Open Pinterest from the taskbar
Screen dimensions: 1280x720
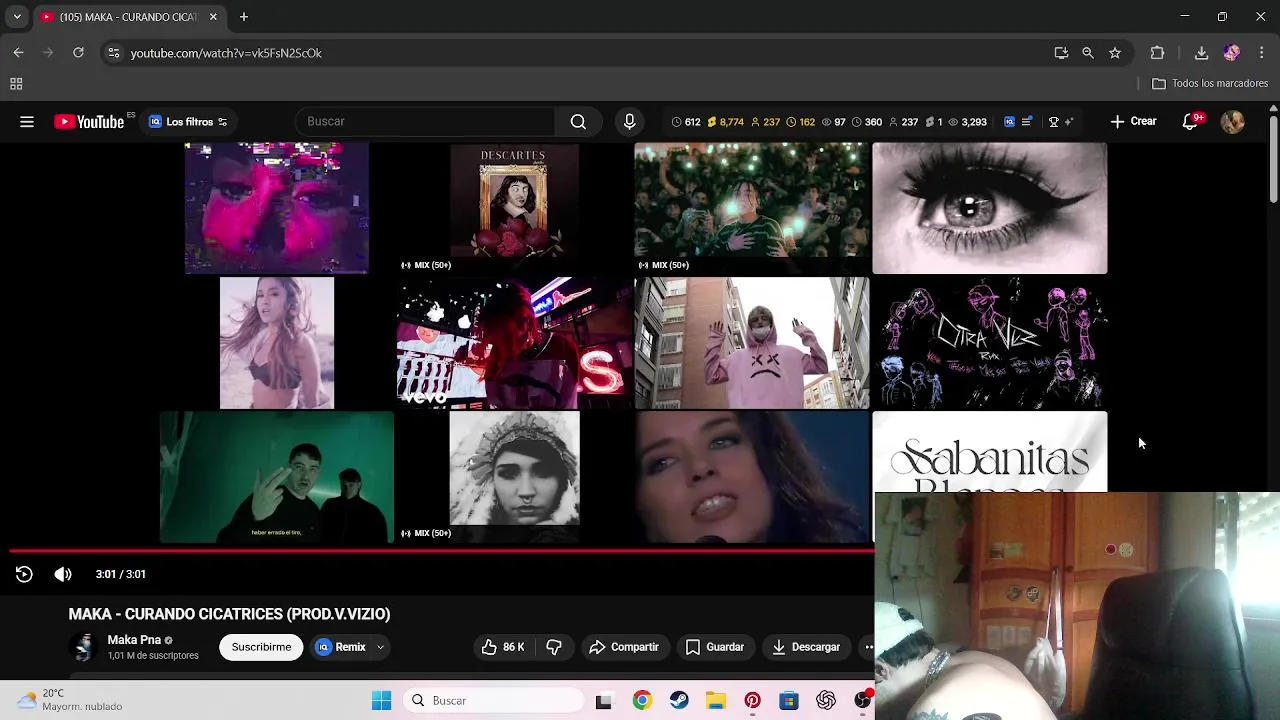(x=752, y=701)
